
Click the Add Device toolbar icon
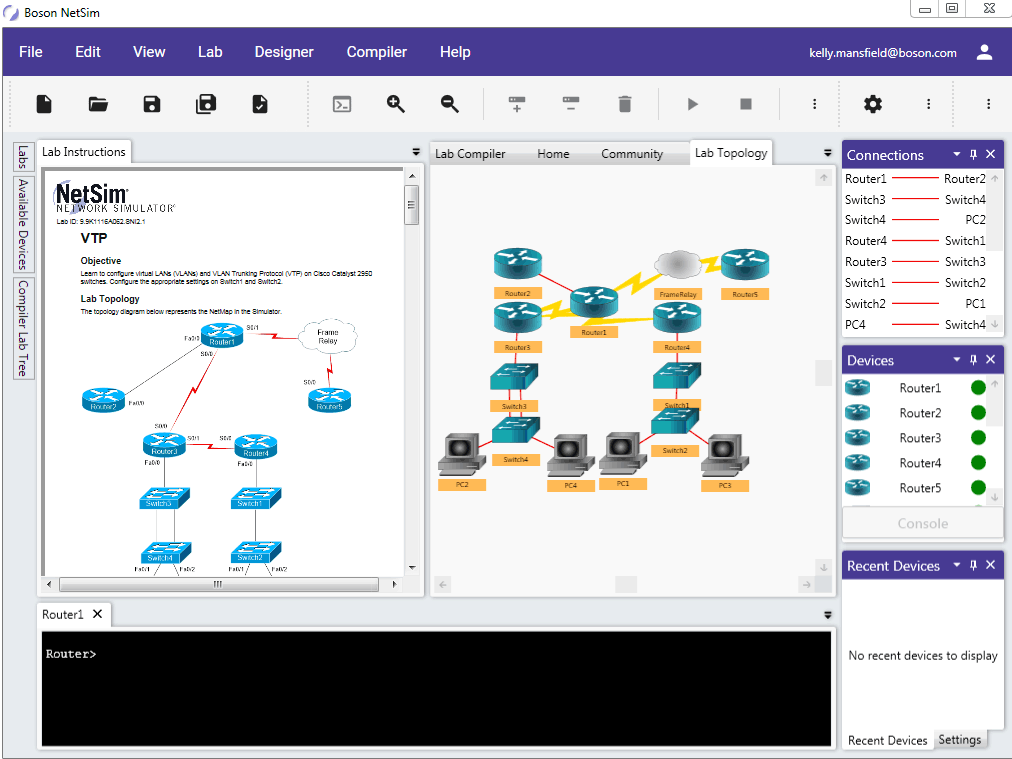tap(517, 104)
